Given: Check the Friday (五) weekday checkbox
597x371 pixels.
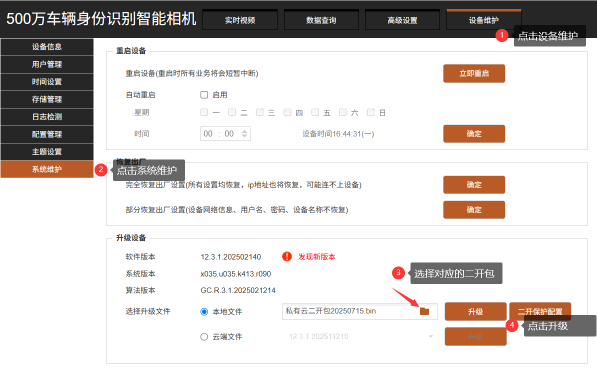Looking at the screenshot, I should pyautogui.click(x=315, y=112).
